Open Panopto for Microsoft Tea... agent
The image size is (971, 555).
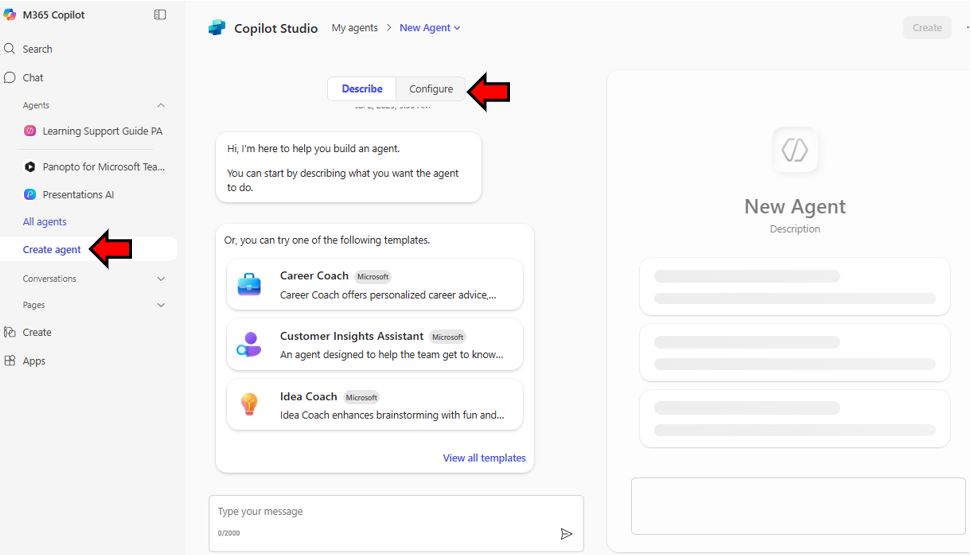point(103,167)
